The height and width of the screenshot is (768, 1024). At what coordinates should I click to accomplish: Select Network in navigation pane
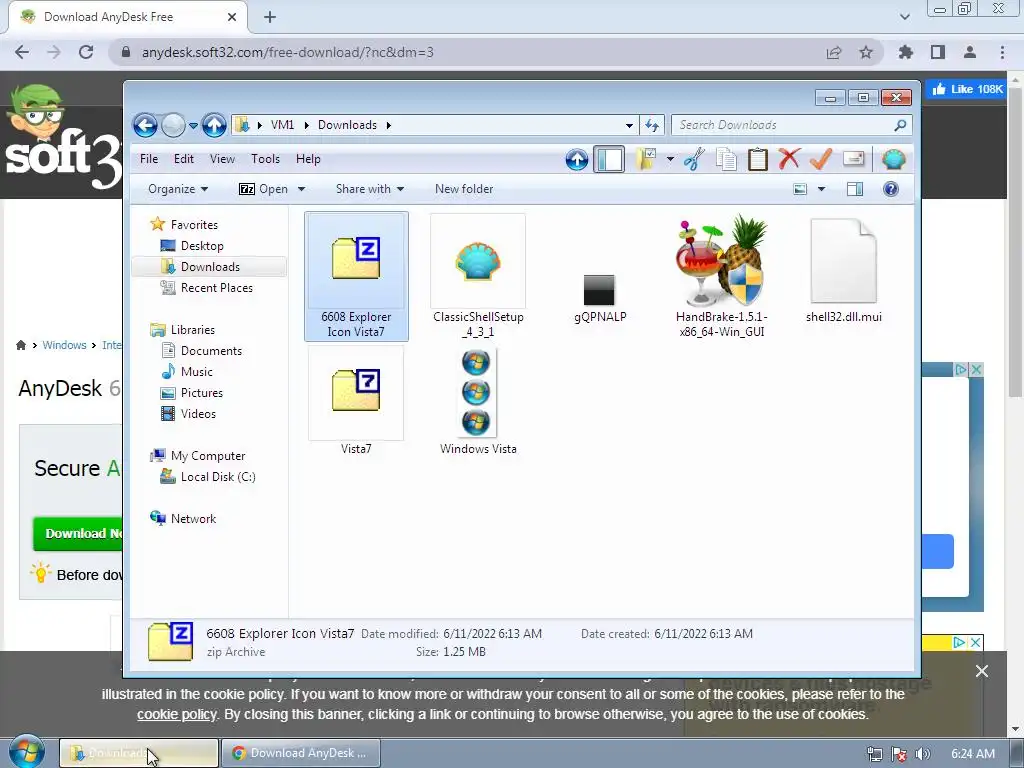tap(193, 519)
